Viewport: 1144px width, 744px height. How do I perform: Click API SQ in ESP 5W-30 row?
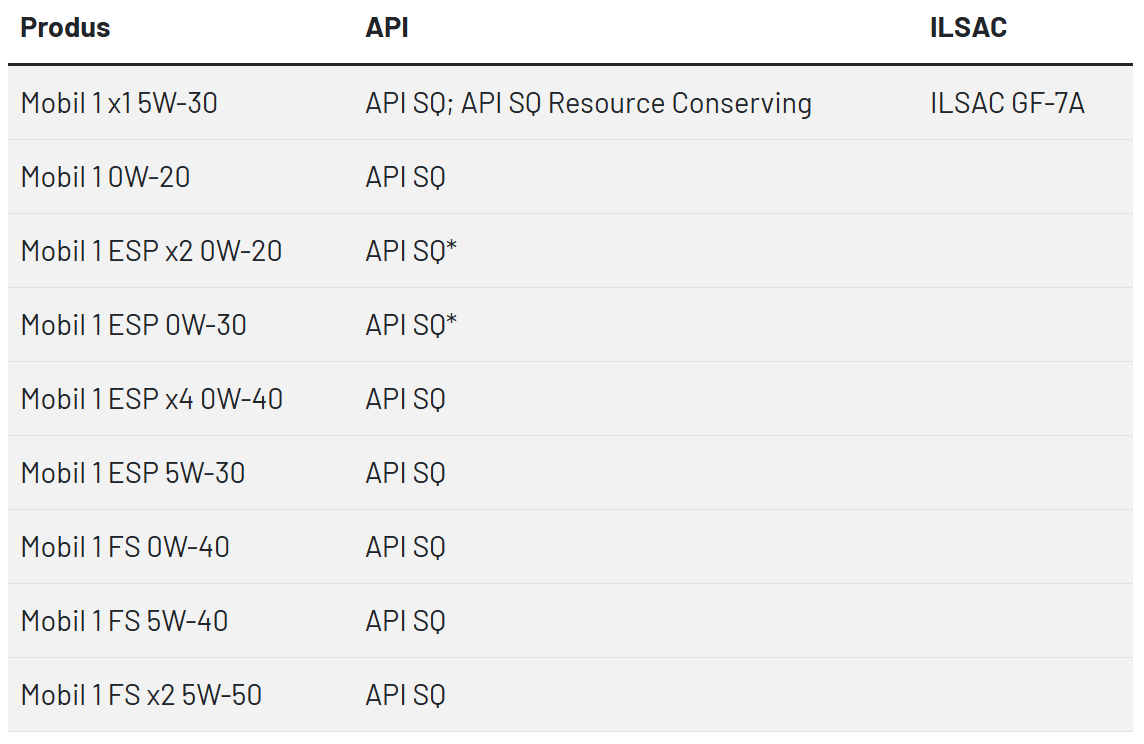click(405, 473)
